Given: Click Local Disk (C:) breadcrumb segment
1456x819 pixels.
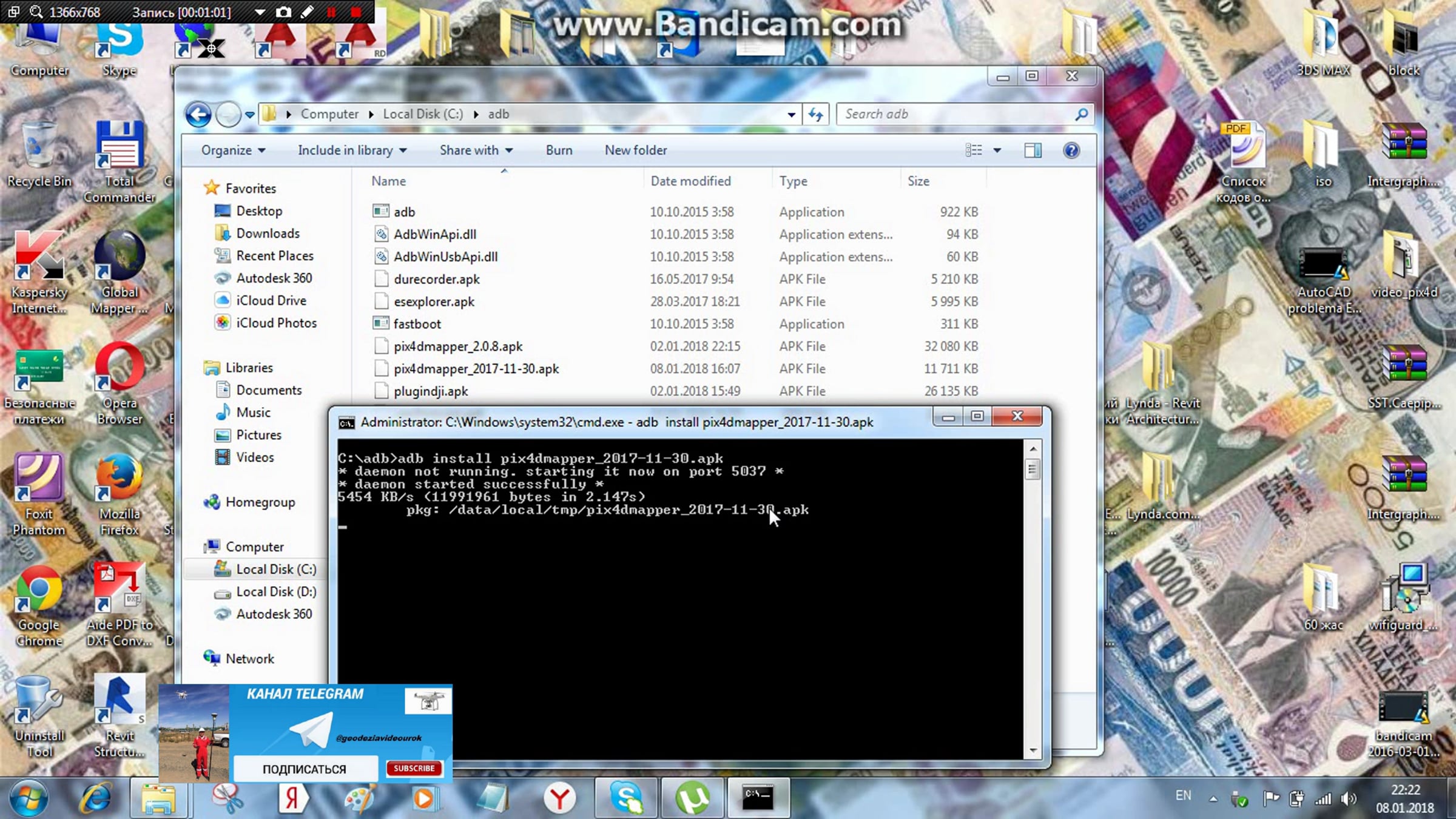Looking at the screenshot, I should (423, 114).
